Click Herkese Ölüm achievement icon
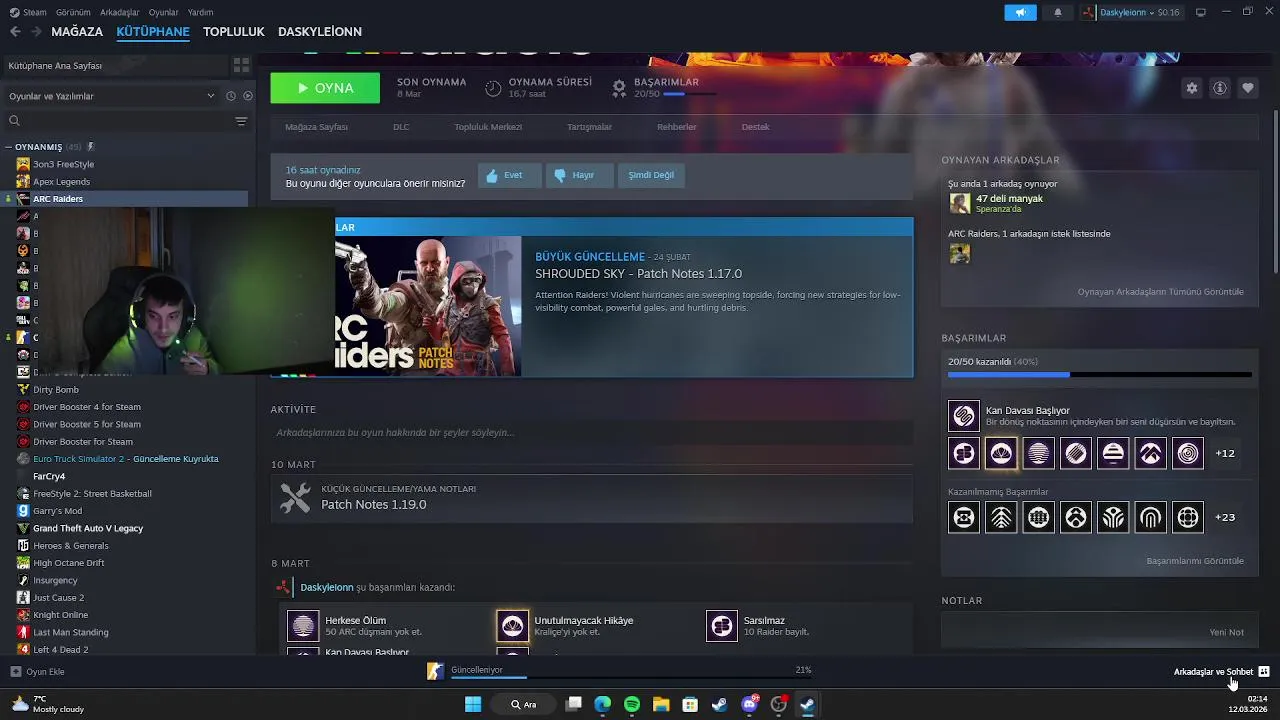Screen dimensions: 1280x720 click(x=303, y=626)
